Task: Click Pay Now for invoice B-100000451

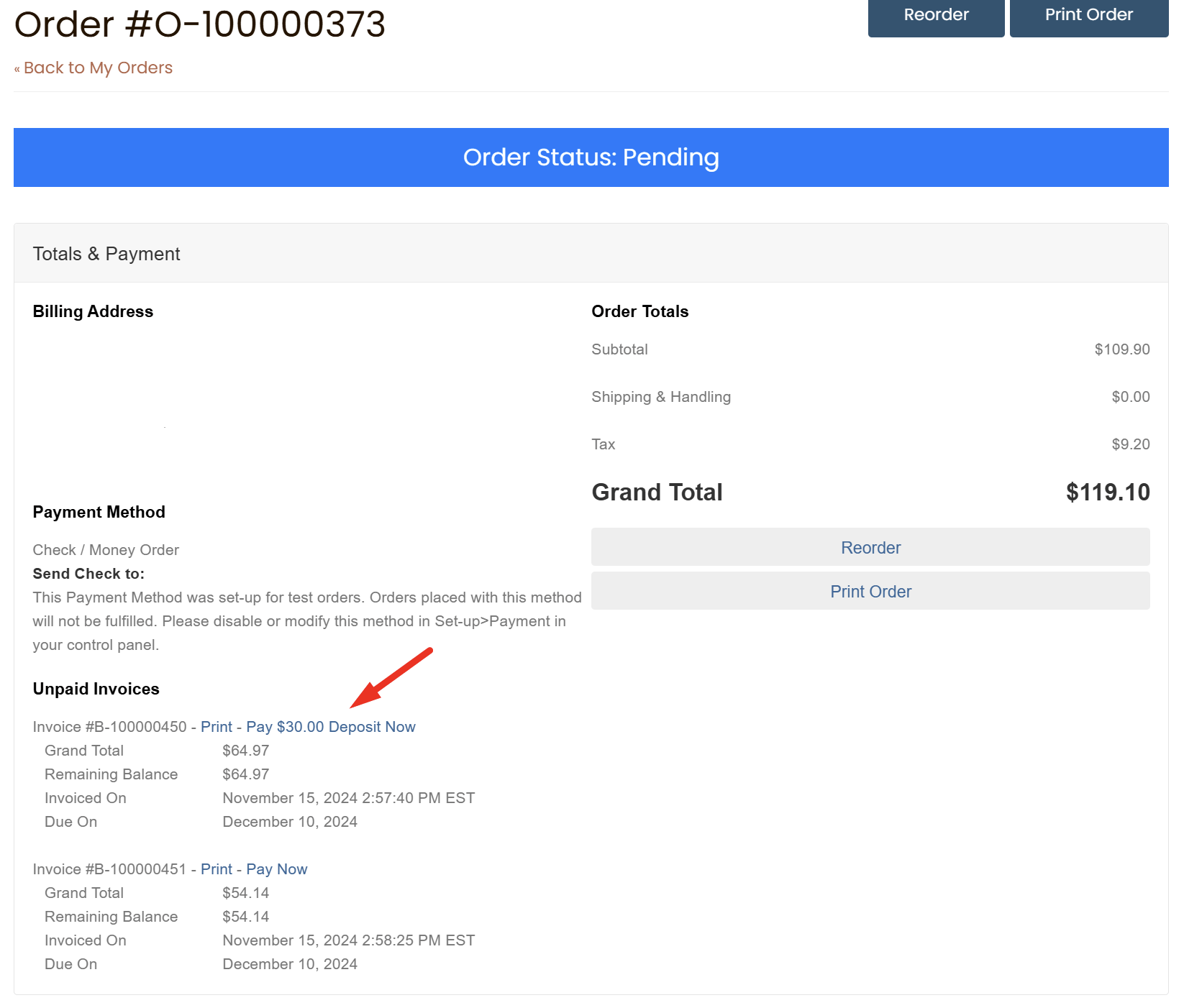Action: point(277,869)
